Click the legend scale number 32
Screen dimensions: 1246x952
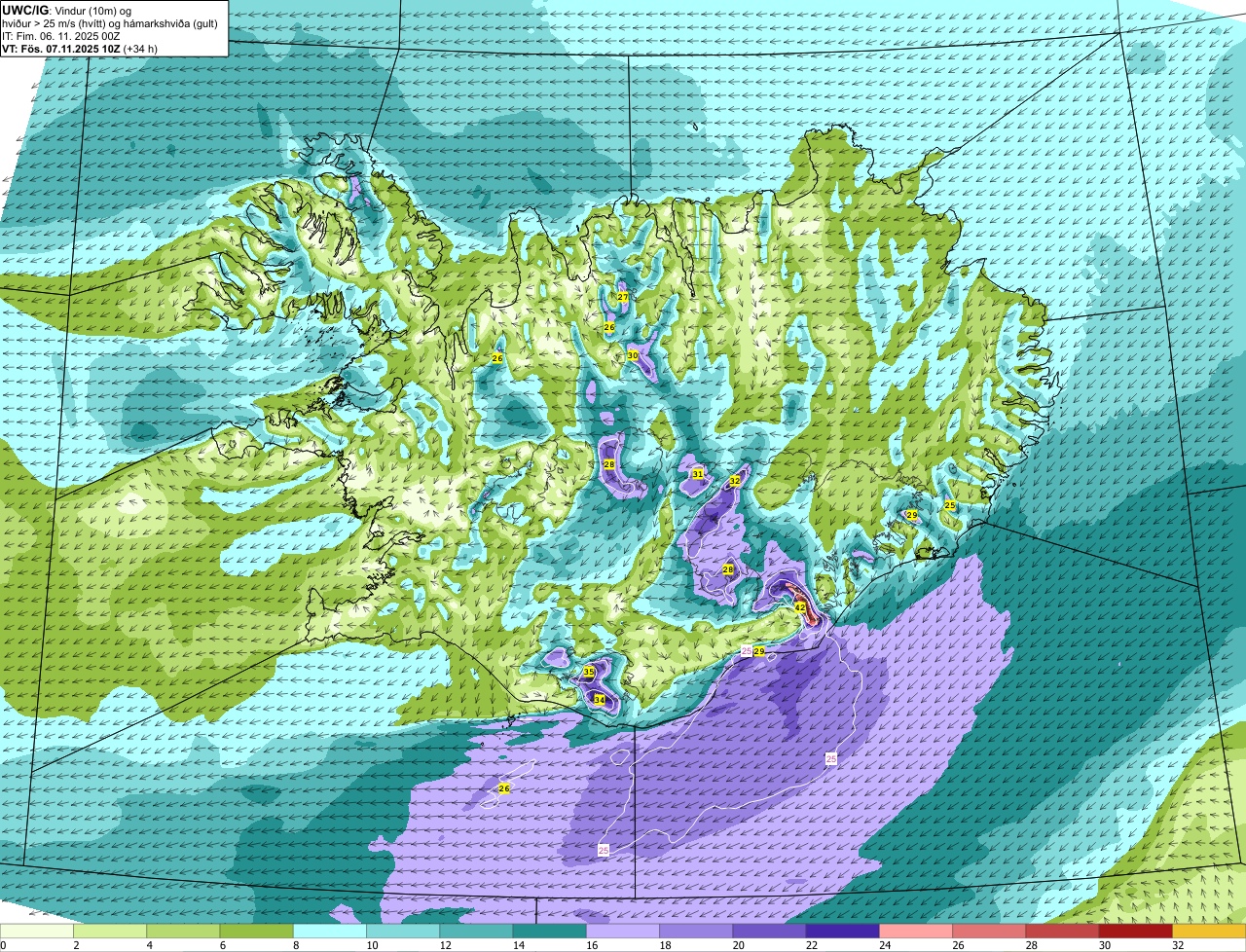coord(1177,945)
